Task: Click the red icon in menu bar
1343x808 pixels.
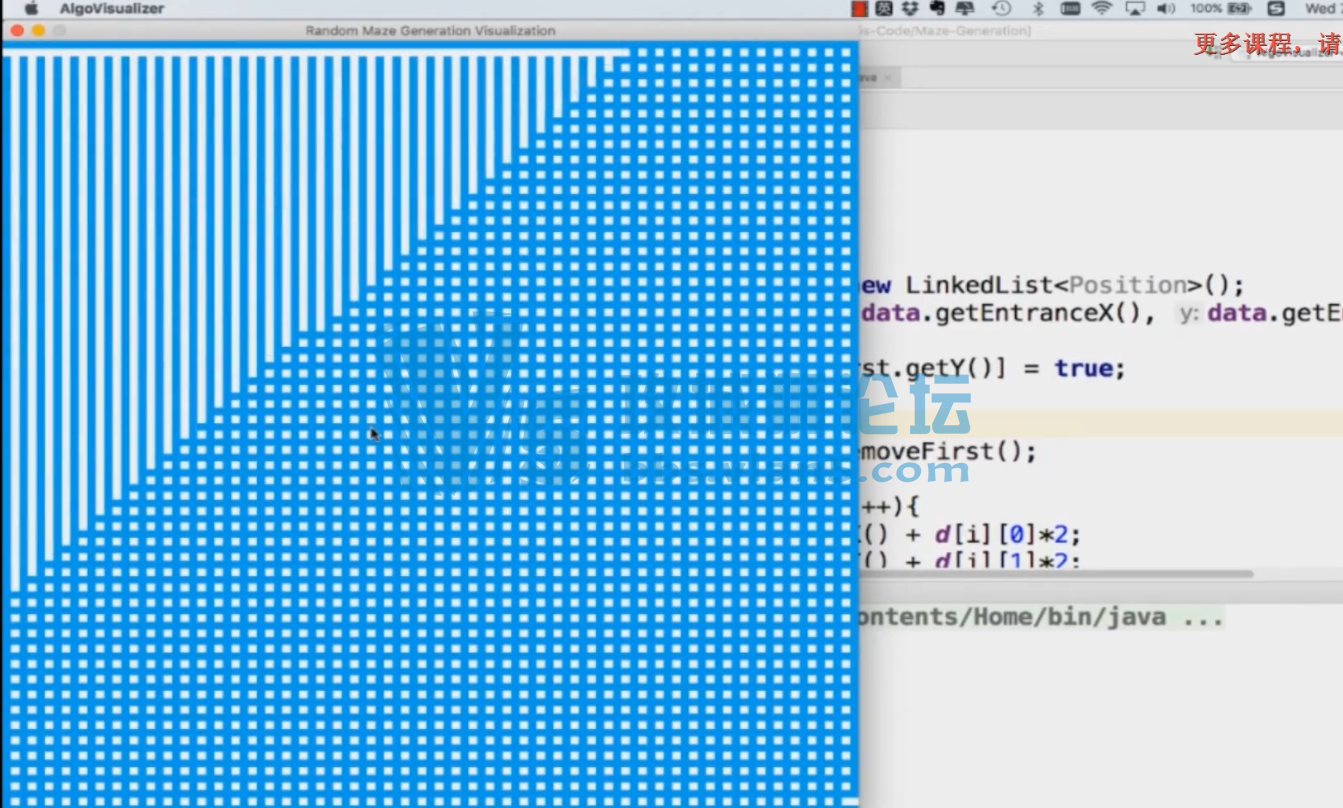Action: pos(859,9)
